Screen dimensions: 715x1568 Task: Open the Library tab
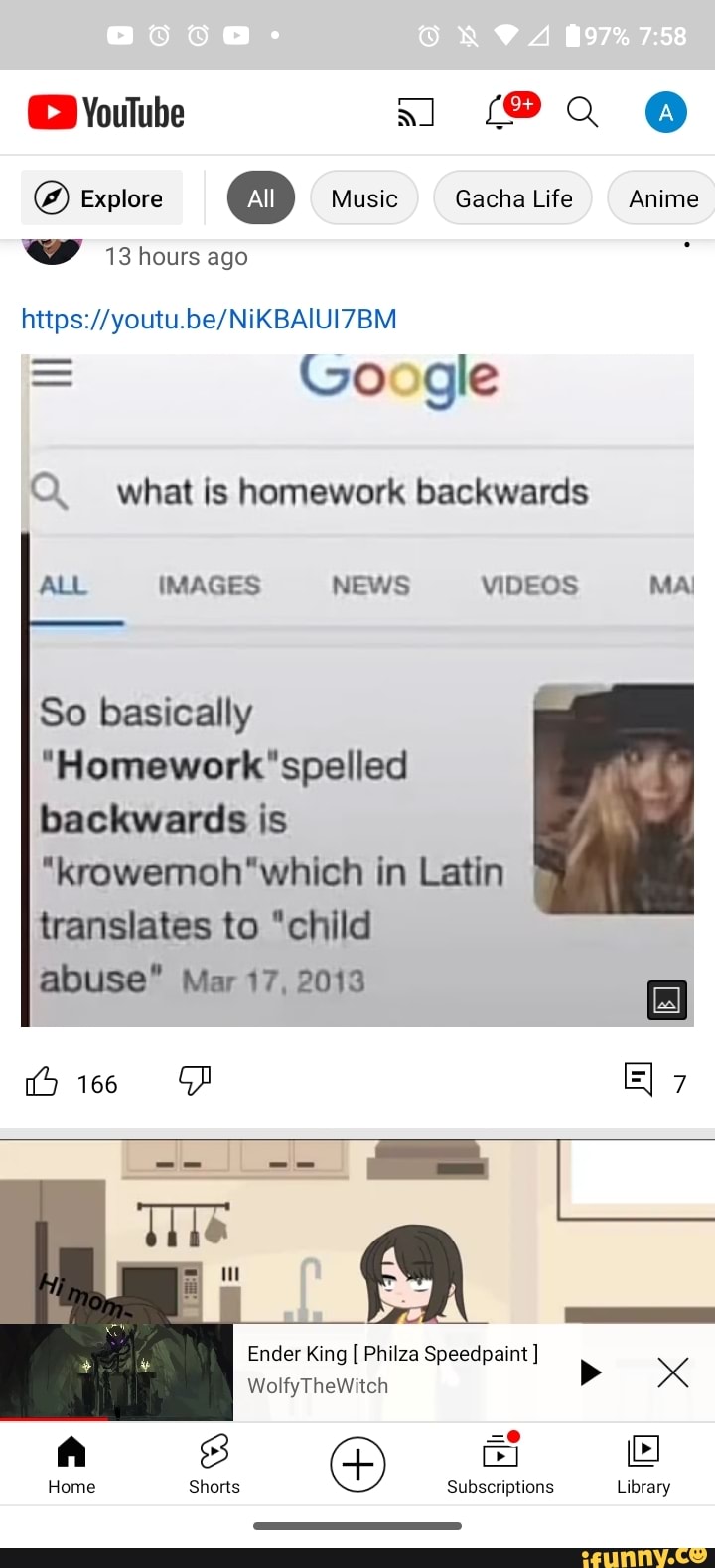coord(643,1464)
